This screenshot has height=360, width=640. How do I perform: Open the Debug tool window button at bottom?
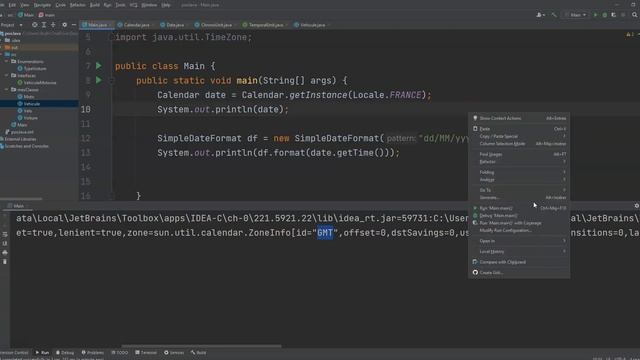point(65,353)
